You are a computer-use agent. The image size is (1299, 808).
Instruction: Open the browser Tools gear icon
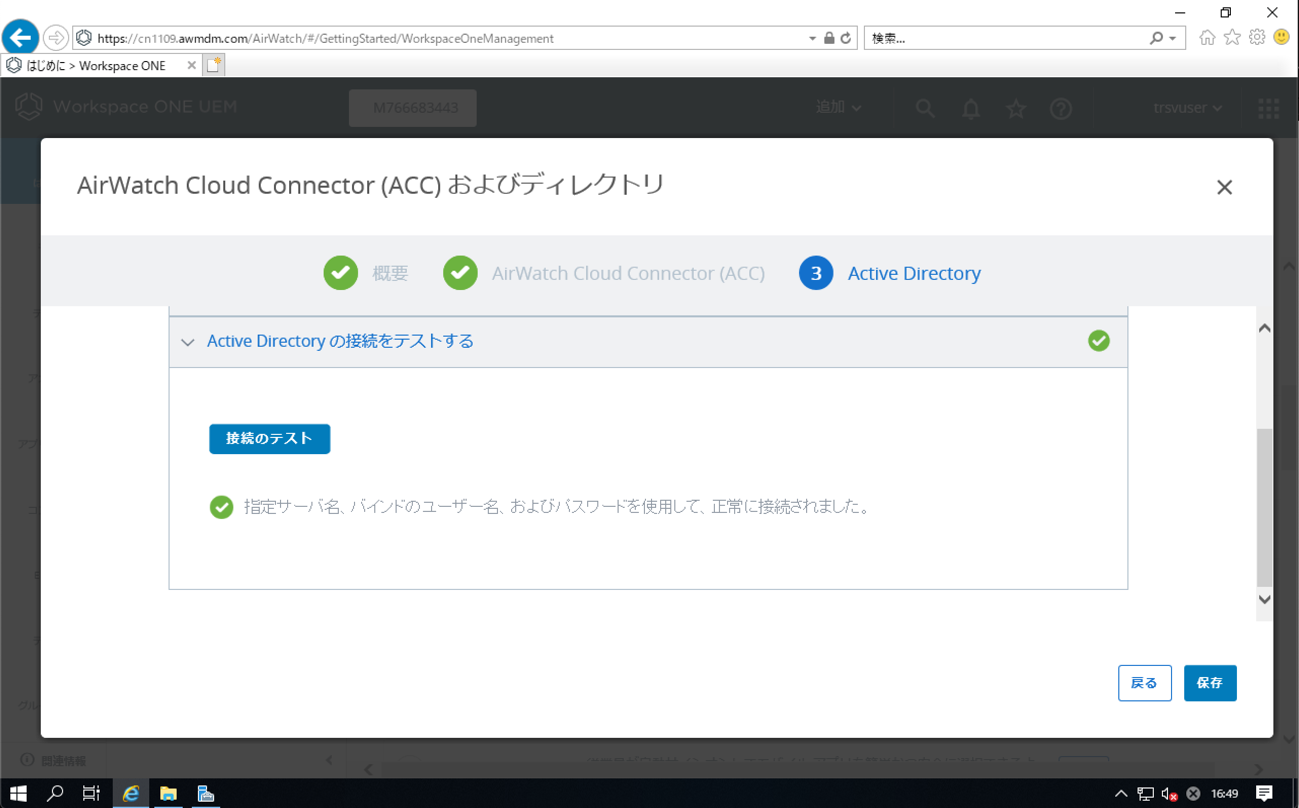(1257, 37)
